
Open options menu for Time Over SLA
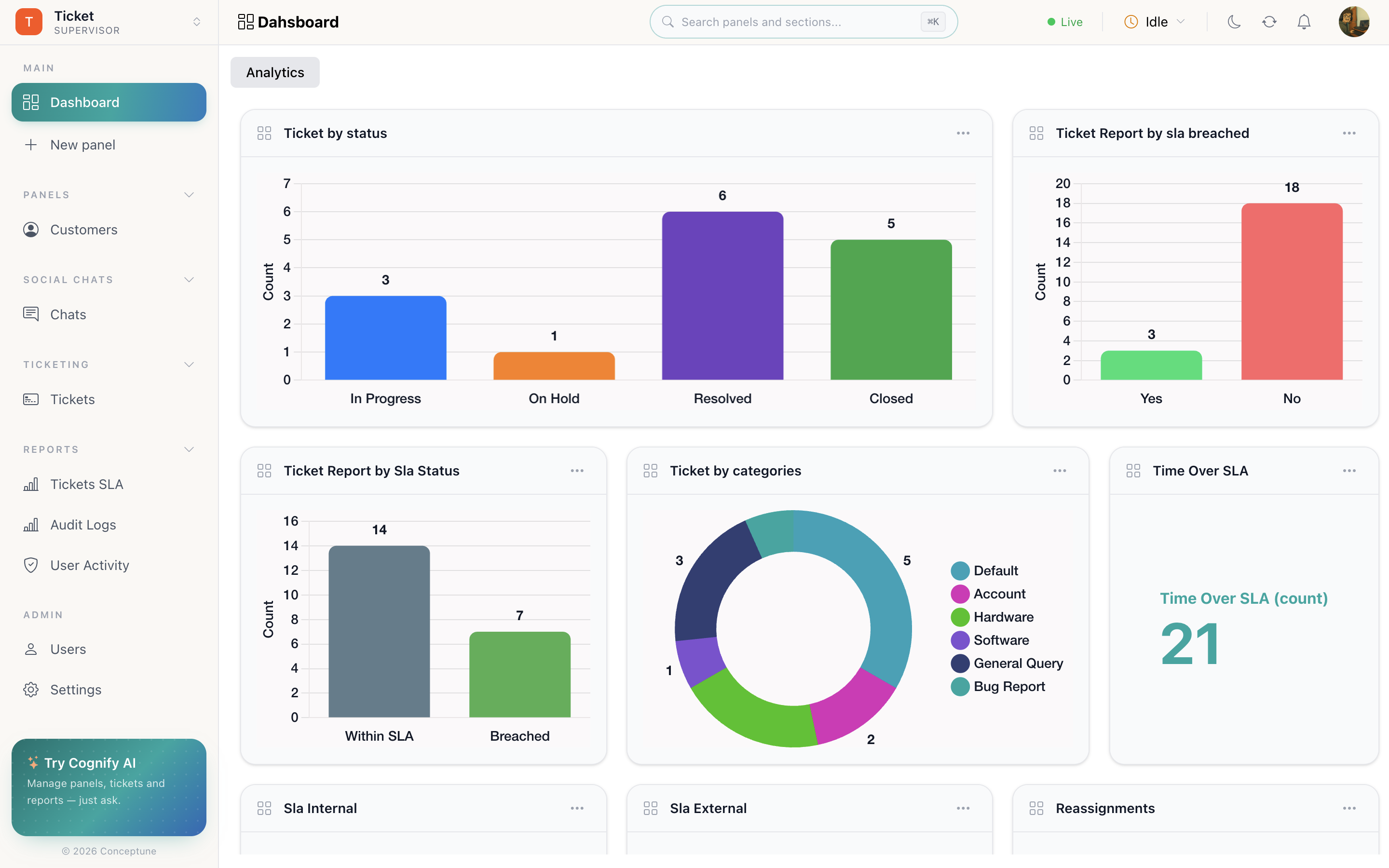click(1349, 471)
